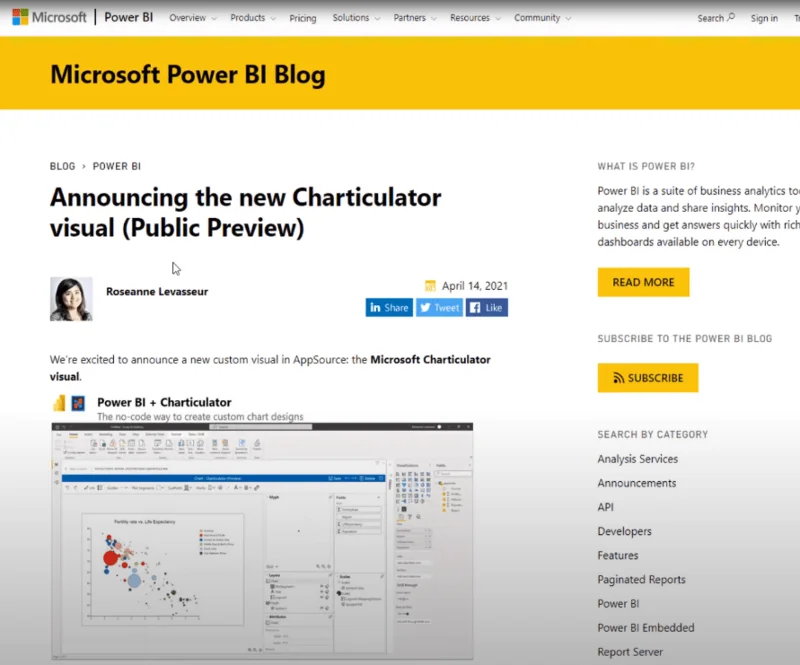
Task: Click the BLOG breadcrumb link
Action: point(62,166)
